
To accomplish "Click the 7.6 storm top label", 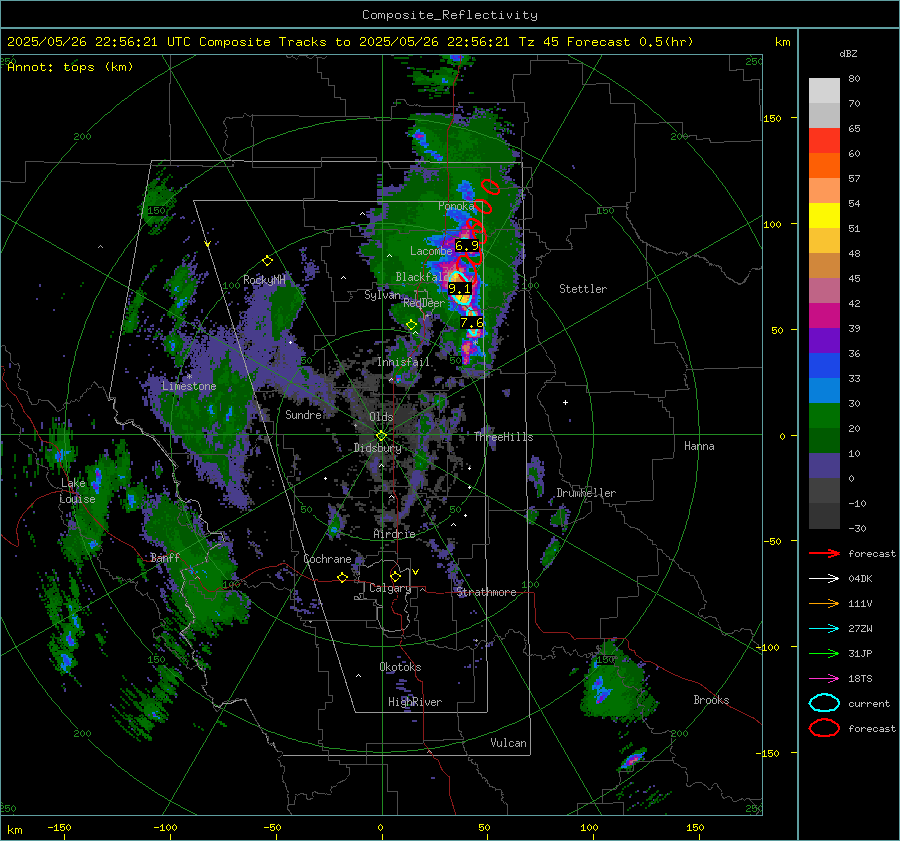I will [x=472, y=323].
